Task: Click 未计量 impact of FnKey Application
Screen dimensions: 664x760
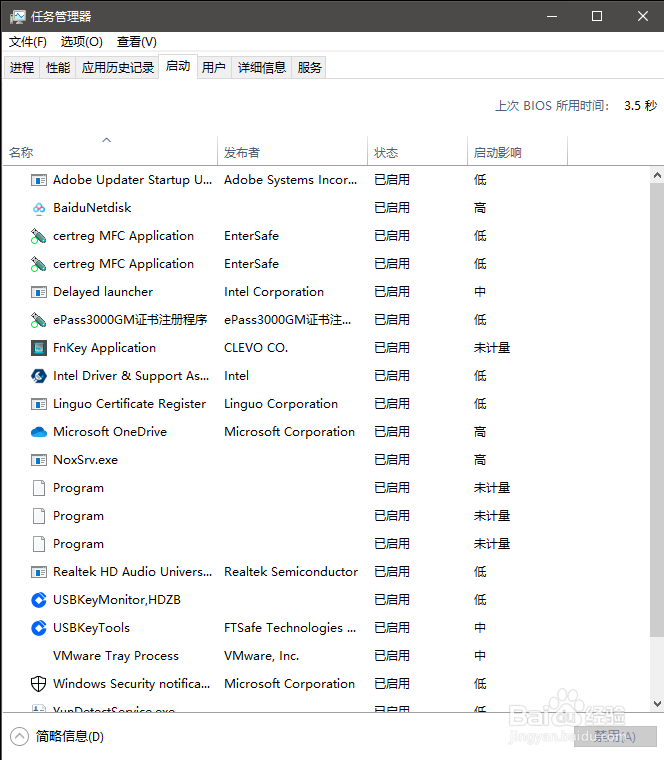Action: (492, 348)
